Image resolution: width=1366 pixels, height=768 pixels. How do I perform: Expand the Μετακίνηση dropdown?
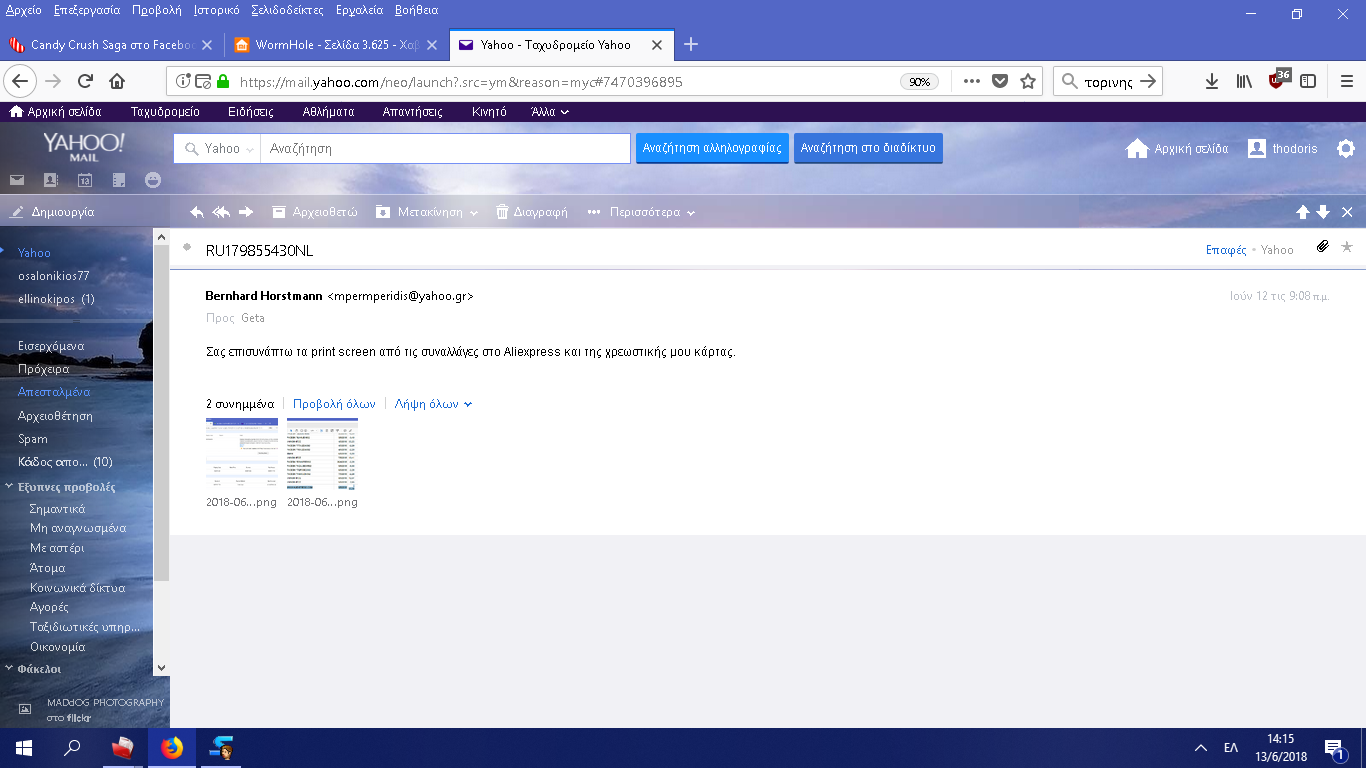(473, 213)
